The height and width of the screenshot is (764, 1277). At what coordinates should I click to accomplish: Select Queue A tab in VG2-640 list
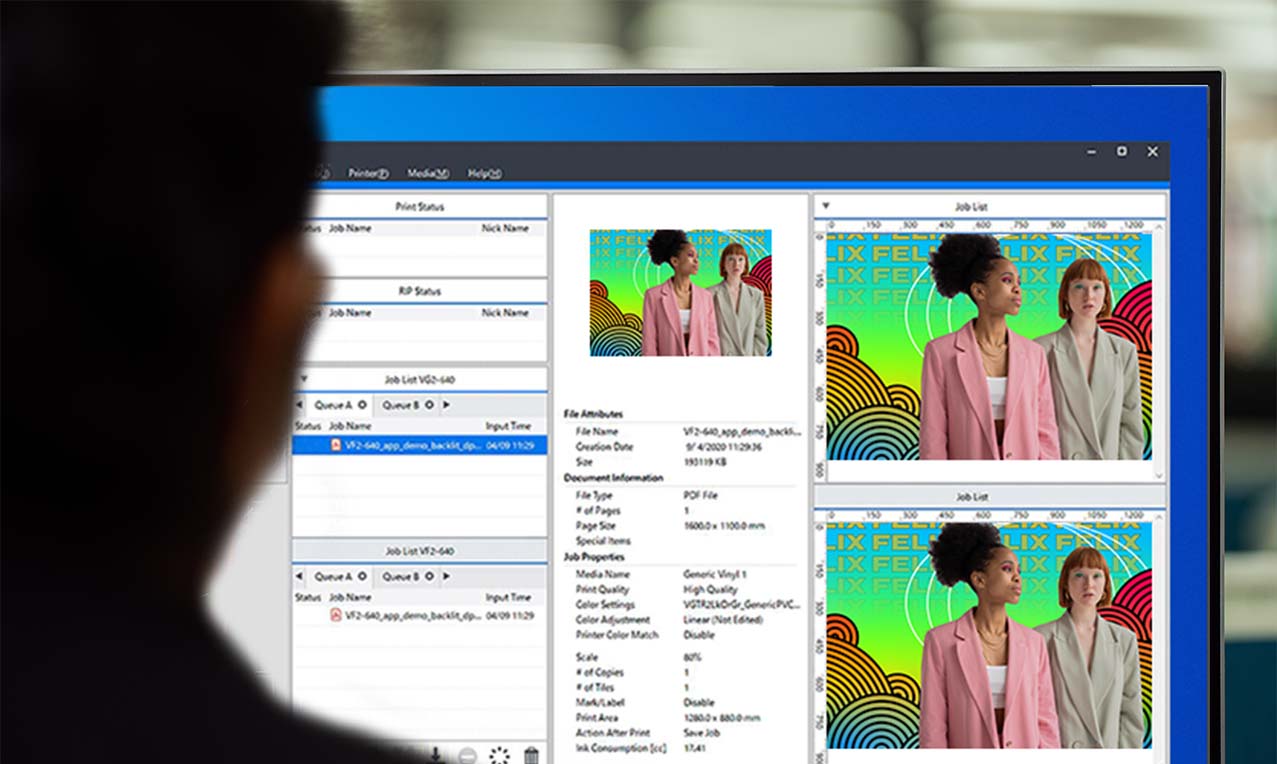point(333,405)
